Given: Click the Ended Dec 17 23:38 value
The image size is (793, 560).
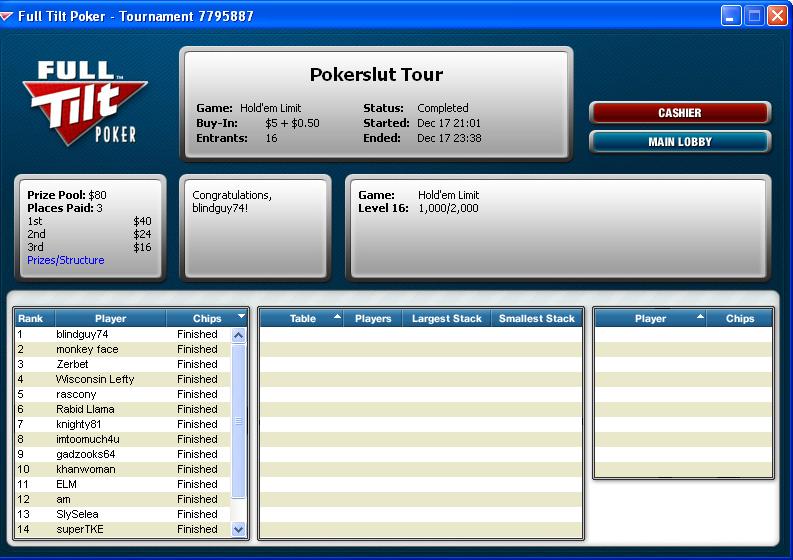Looking at the screenshot, I should tap(449, 138).
